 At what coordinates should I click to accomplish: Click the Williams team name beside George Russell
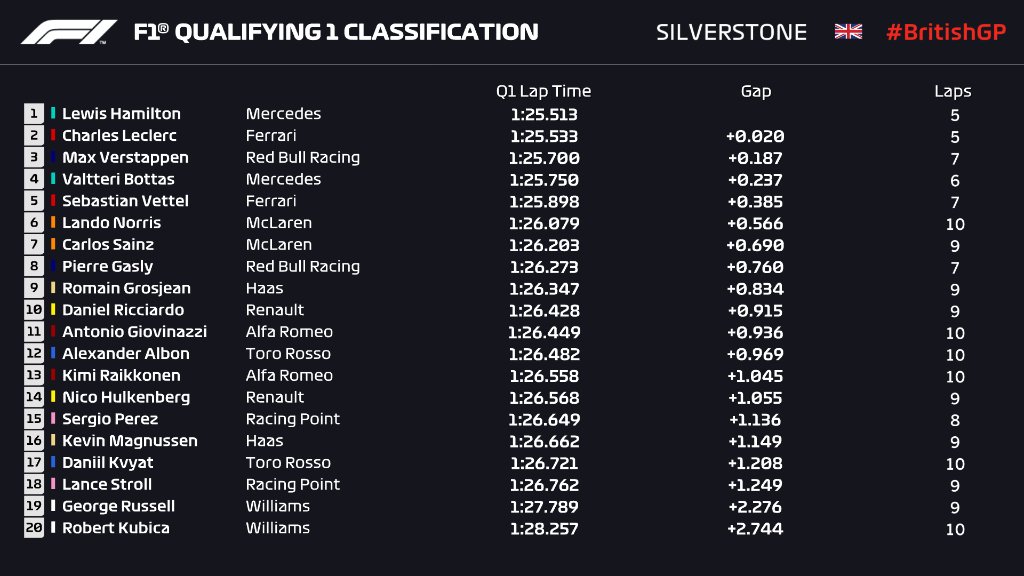[x=277, y=506]
